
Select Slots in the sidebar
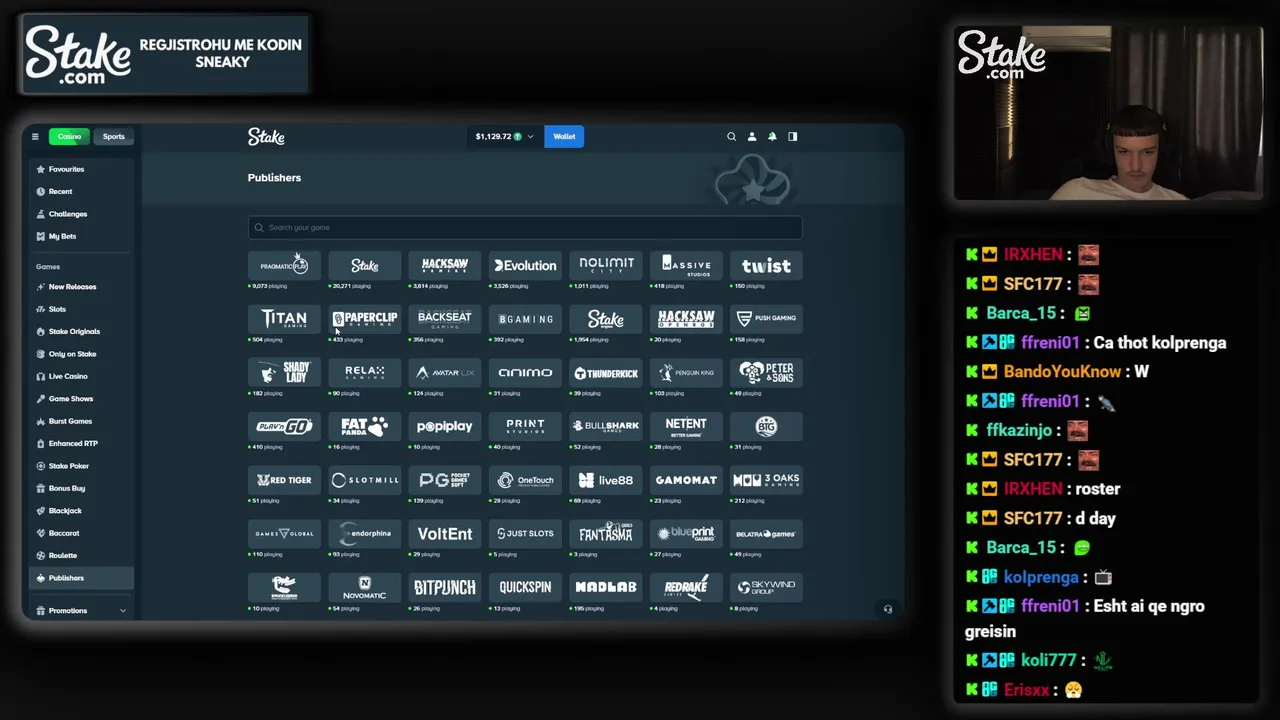pyautogui.click(x=81, y=309)
